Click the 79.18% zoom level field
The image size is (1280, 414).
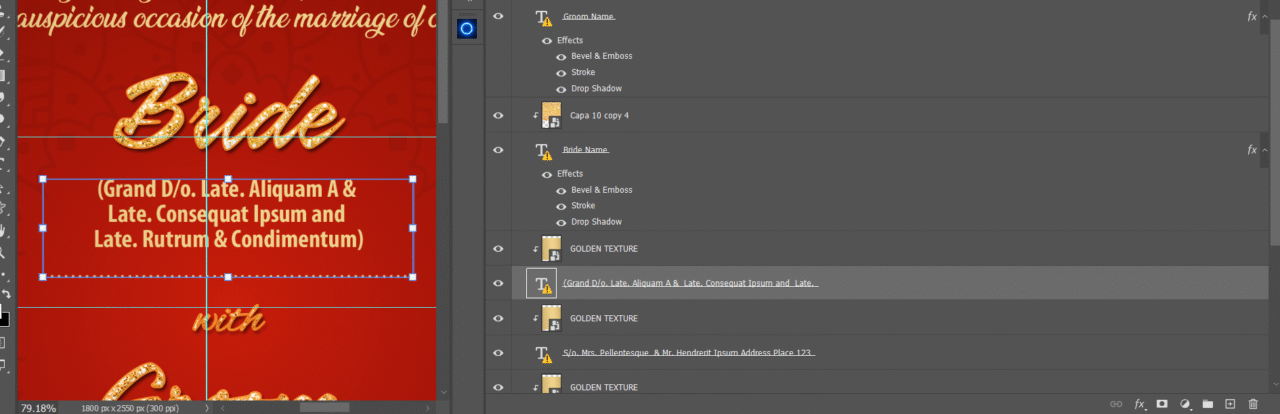coord(38,407)
